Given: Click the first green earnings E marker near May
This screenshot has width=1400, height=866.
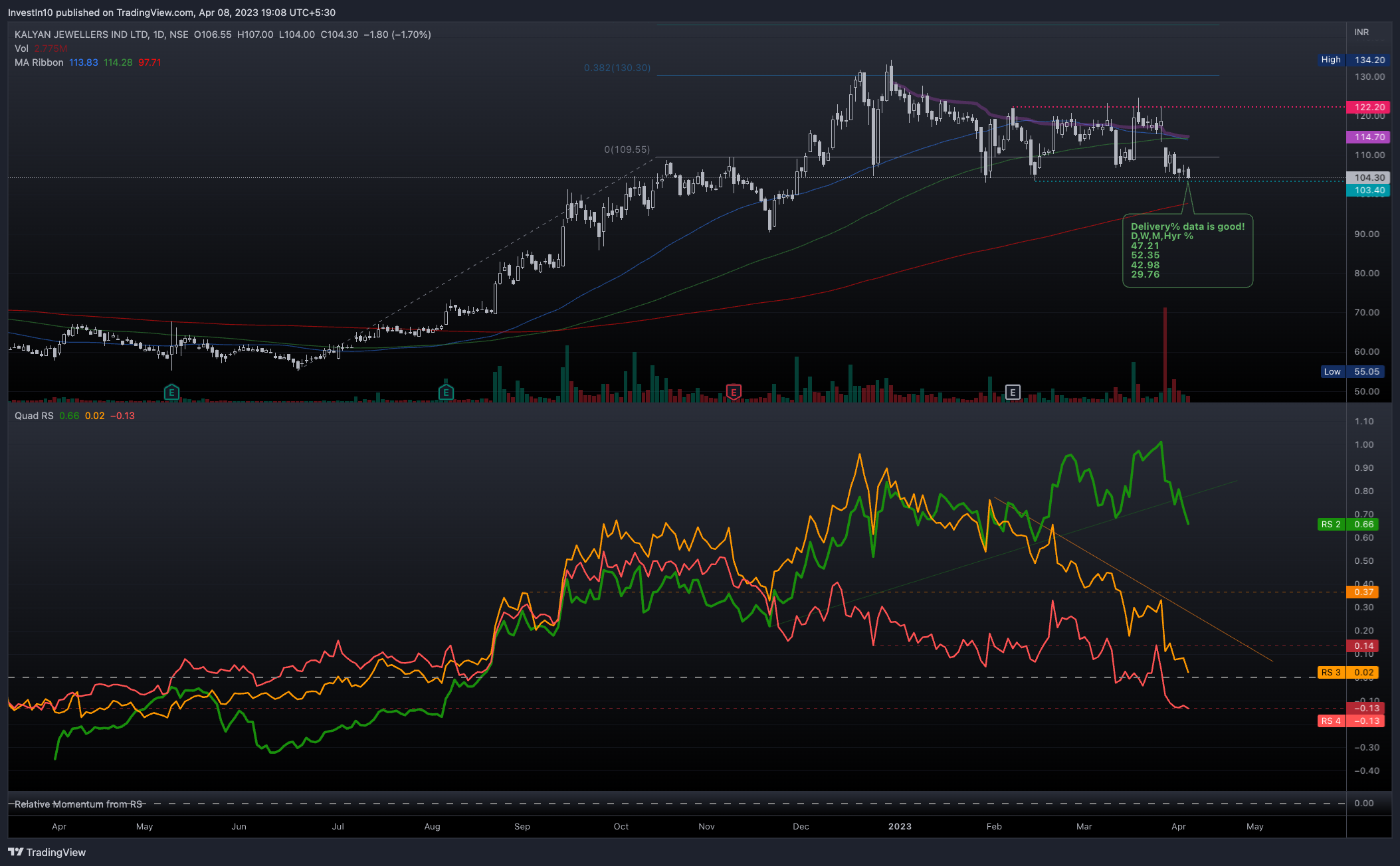Looking at the screenshot, I should (171, 392).
